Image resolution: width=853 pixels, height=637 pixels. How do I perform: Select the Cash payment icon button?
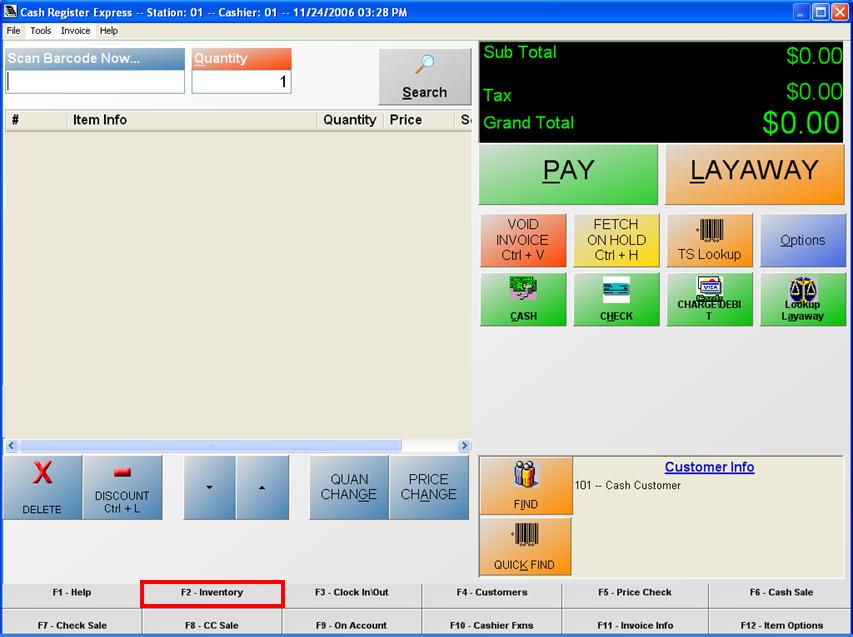pos(523,299)
